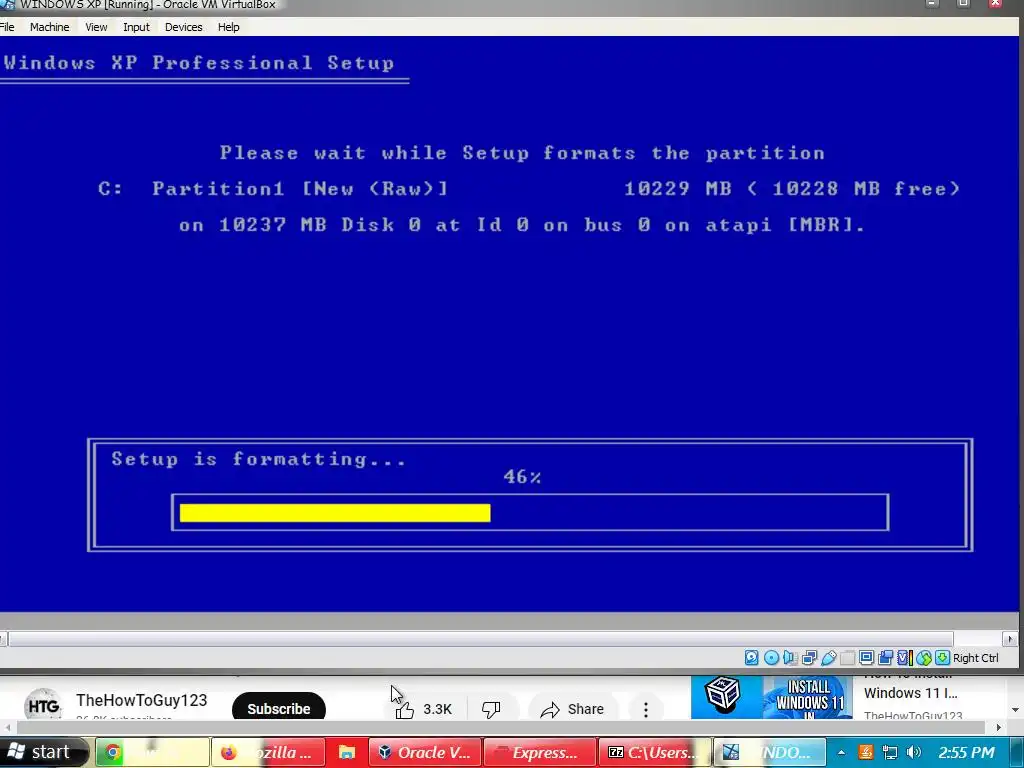Open the three-dot more actions menu
Screen dimensions: 1024x768
(646, 709)
